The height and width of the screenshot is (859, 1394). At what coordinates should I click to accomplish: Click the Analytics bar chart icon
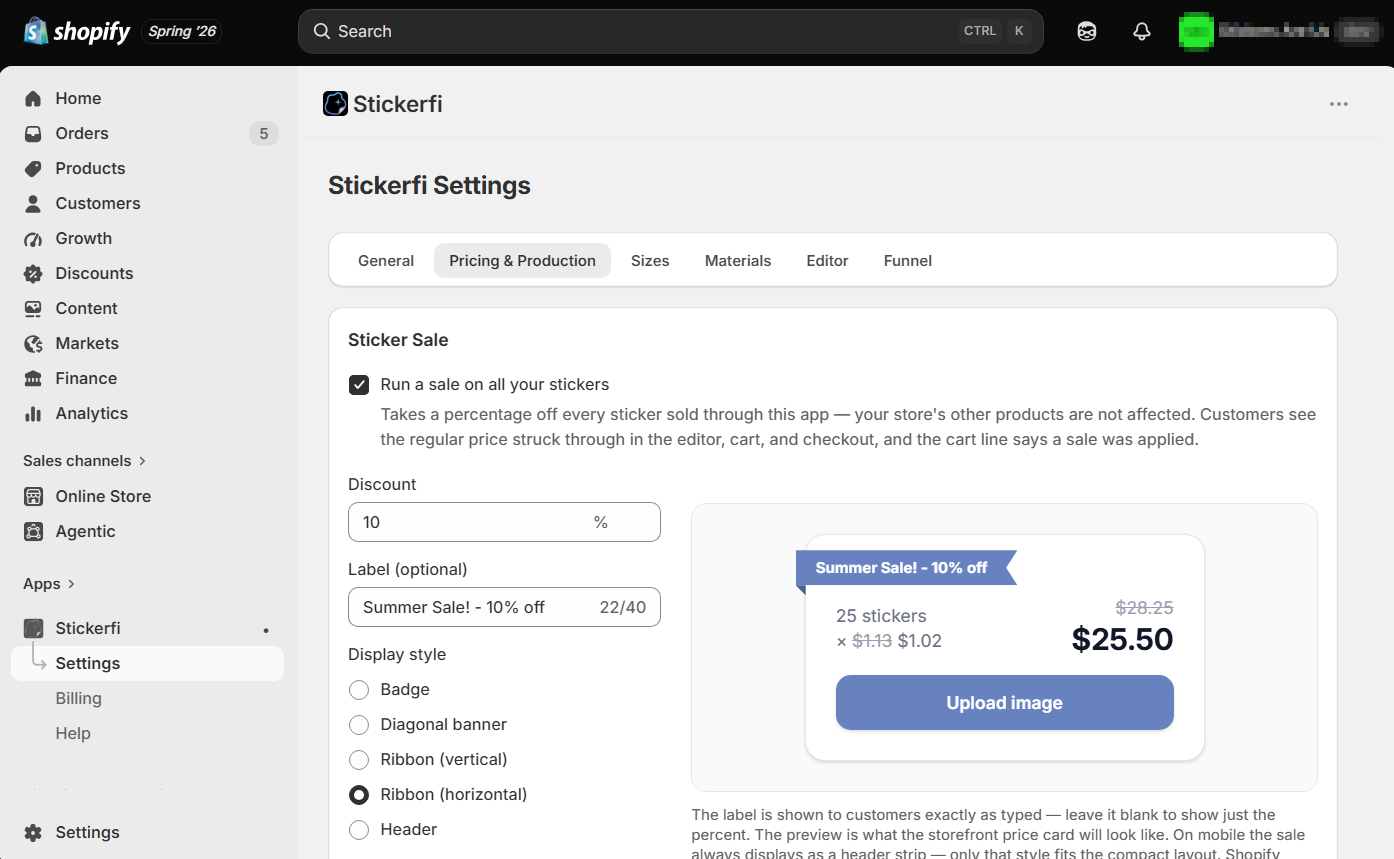tap(33, 413)
